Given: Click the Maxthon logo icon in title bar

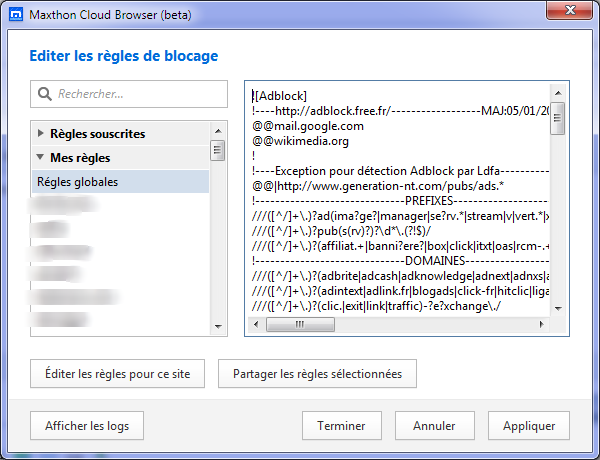Looking at the screenshot, I should pyautogui.click(x=16, y=15).
